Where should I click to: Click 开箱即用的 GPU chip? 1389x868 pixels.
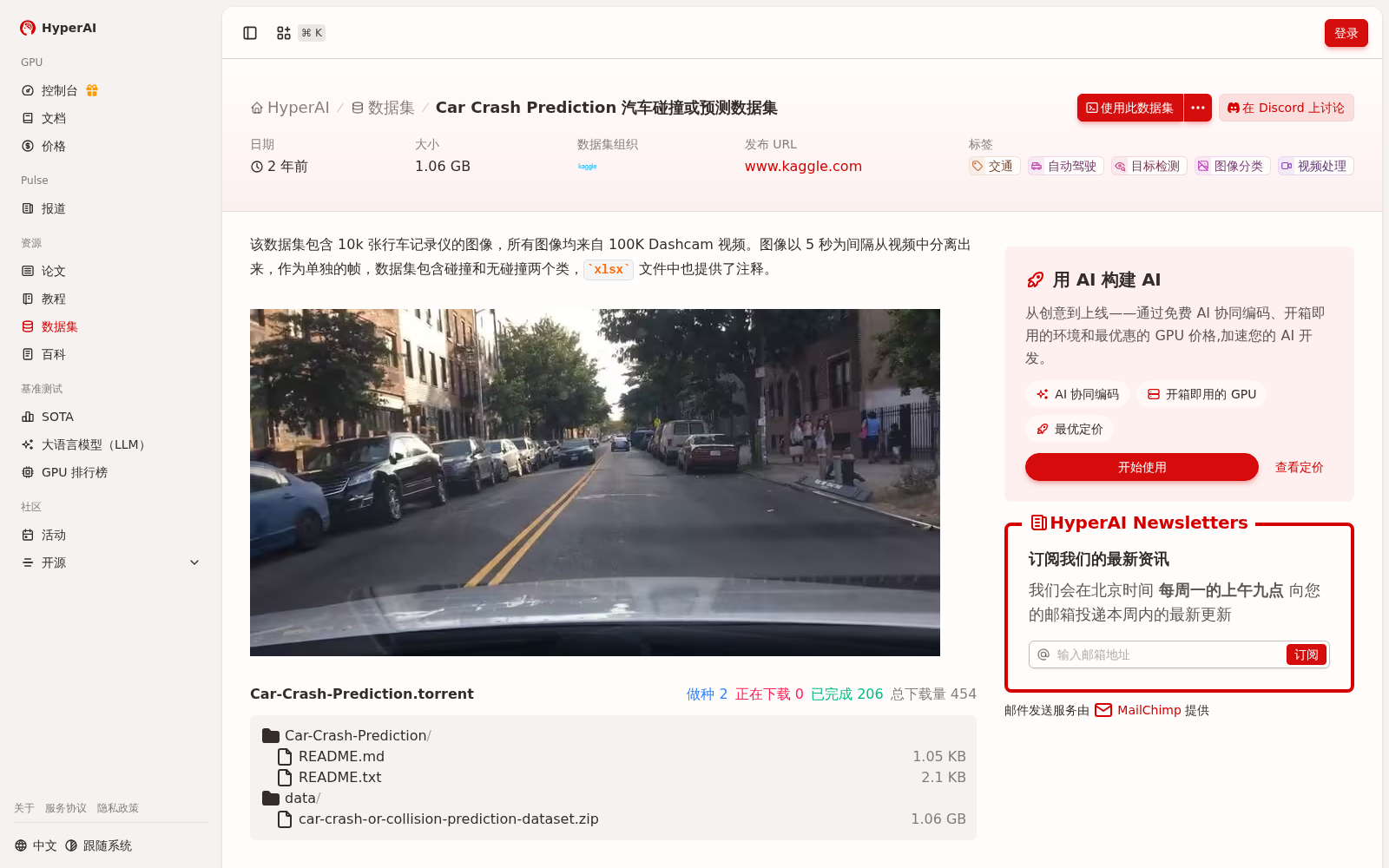[1201, 394]
